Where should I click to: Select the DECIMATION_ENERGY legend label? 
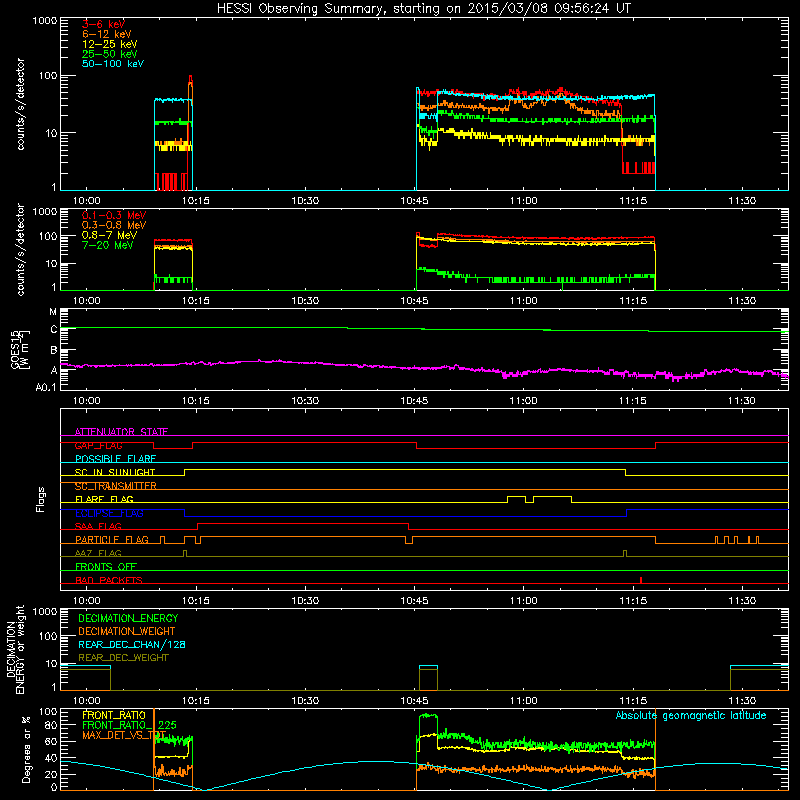pyautogui.click(x=128, y=618)
